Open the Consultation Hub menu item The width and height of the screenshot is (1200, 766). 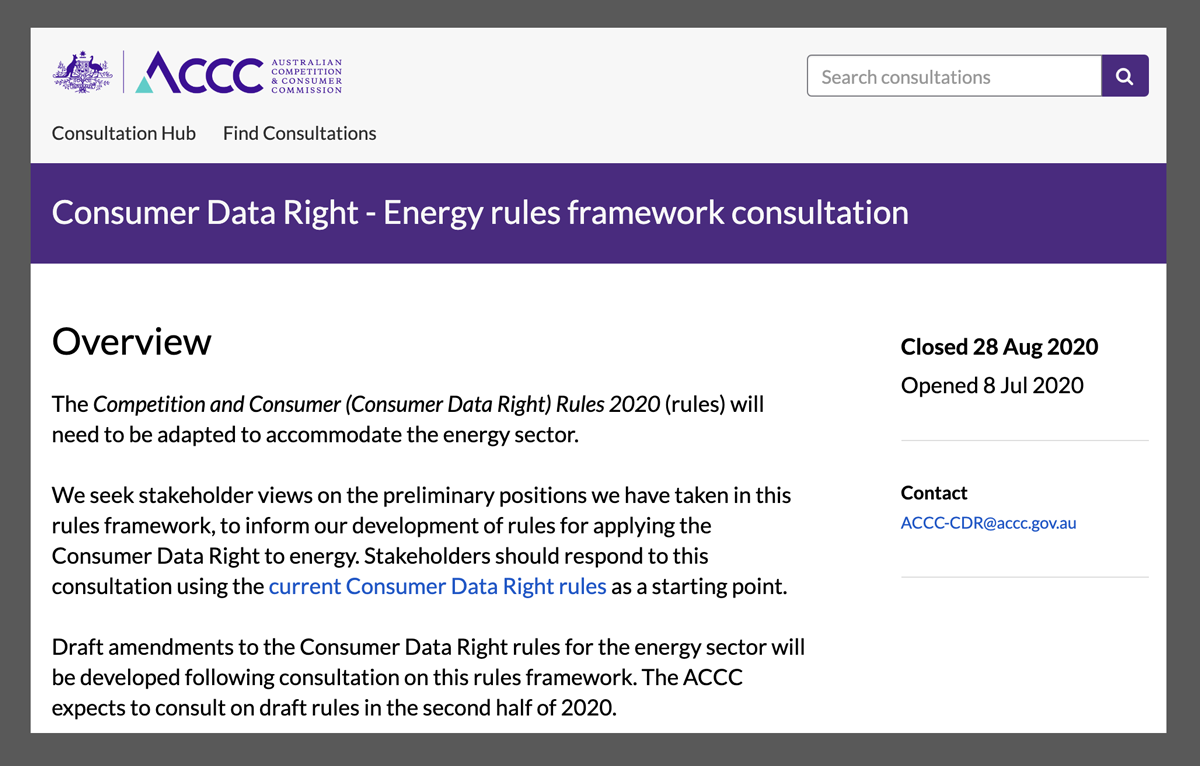click(x=124, y=133)
